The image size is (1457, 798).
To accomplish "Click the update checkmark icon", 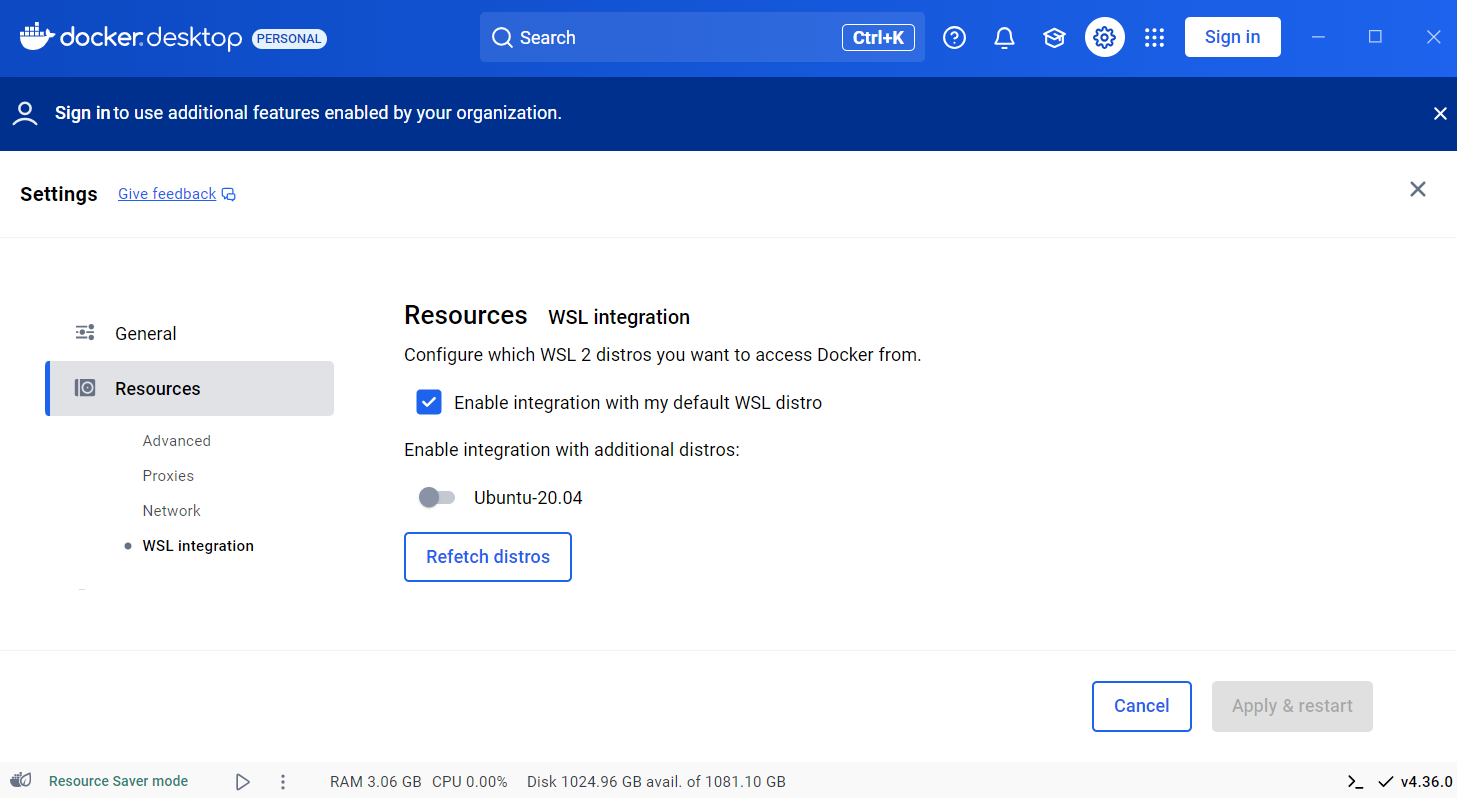I will click(x=1386, y=782).
